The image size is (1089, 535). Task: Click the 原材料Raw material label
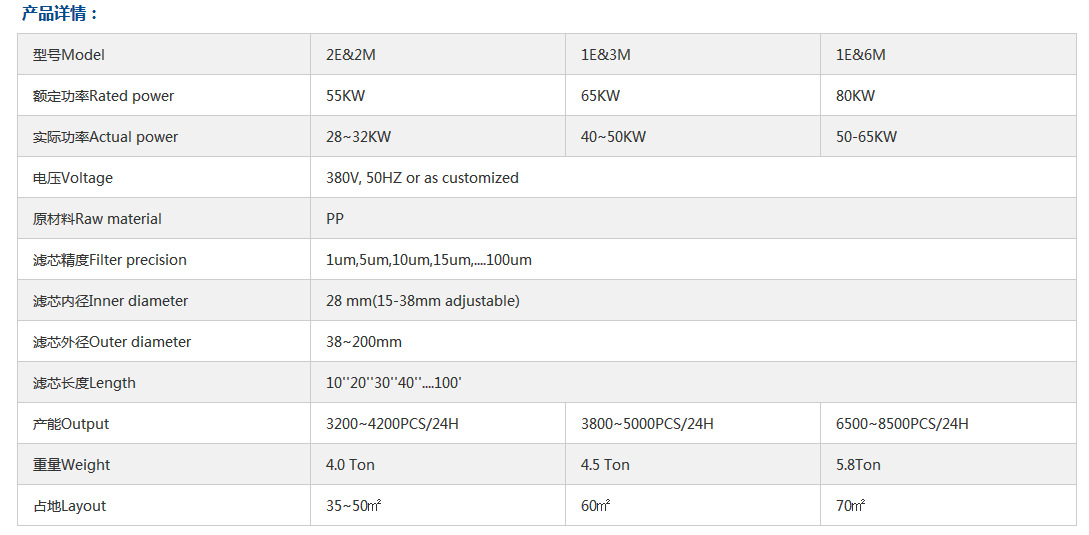click(97, 219)
